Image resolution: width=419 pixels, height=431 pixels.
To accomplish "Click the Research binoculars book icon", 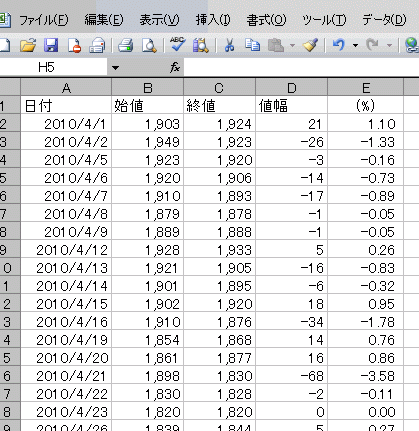I will pyautogui.click(x=201, y=45).
